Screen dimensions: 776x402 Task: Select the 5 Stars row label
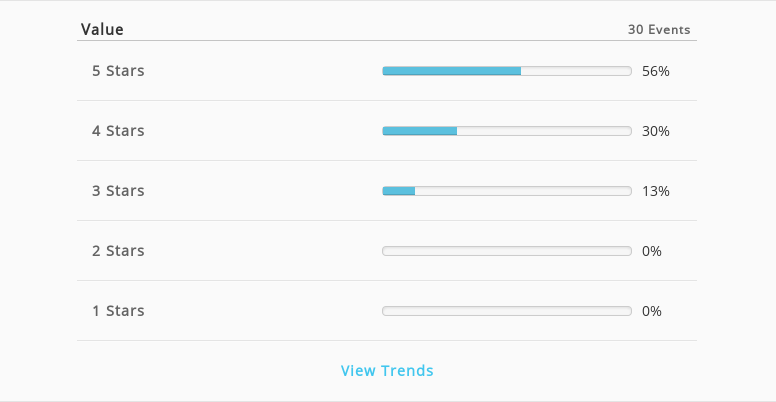[x=118, y=71]
